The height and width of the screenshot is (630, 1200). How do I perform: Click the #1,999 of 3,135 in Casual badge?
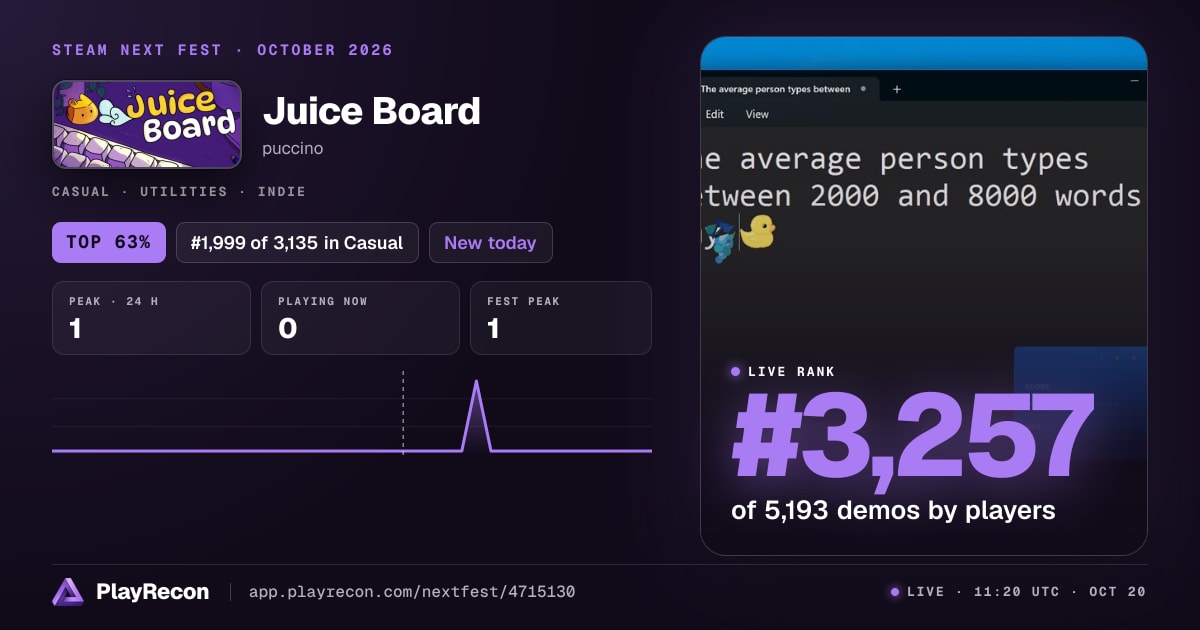pyautogui.click(x=297, y=242)
